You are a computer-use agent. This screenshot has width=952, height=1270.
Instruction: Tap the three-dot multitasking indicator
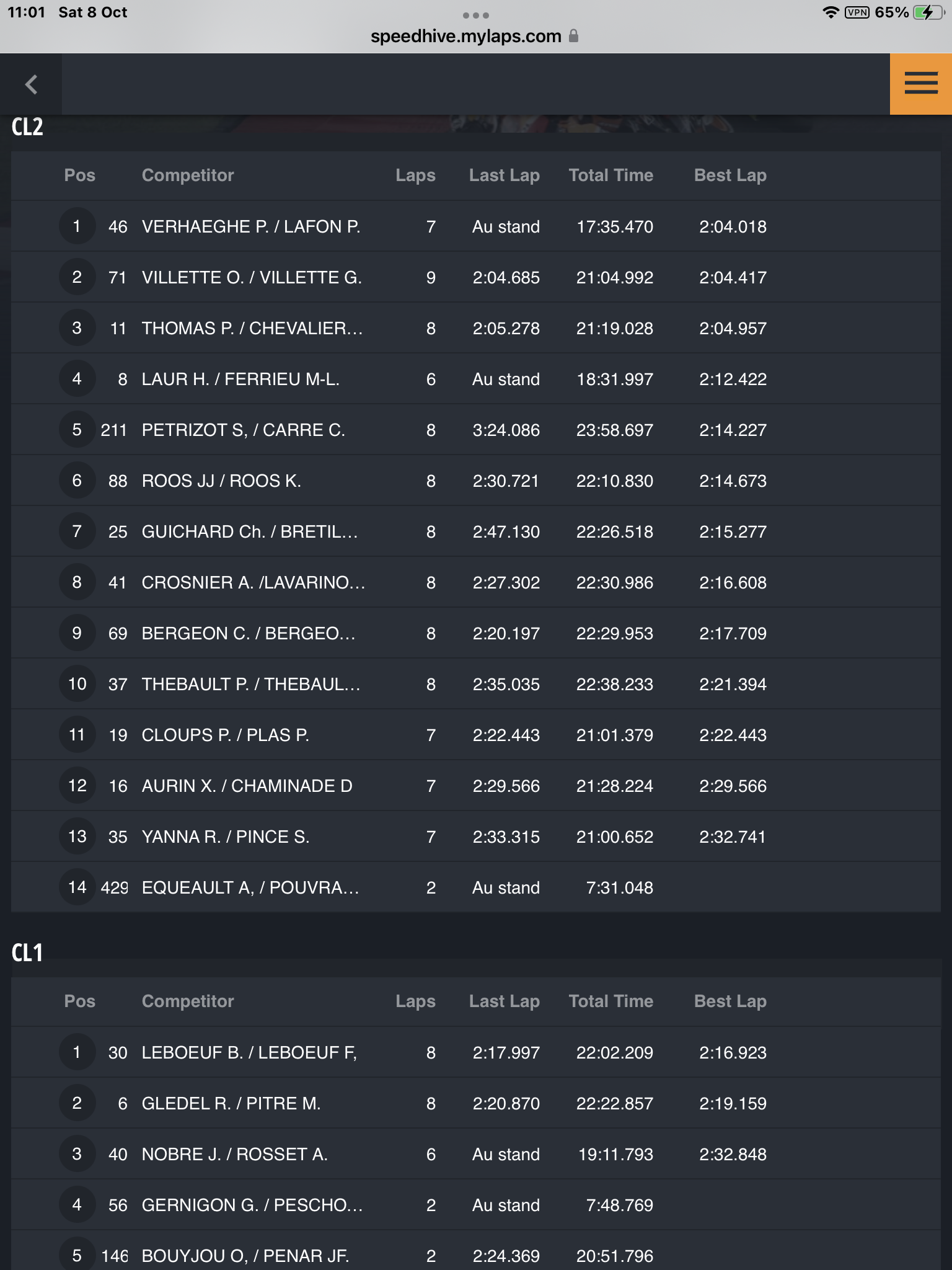[x=476, y=15]
